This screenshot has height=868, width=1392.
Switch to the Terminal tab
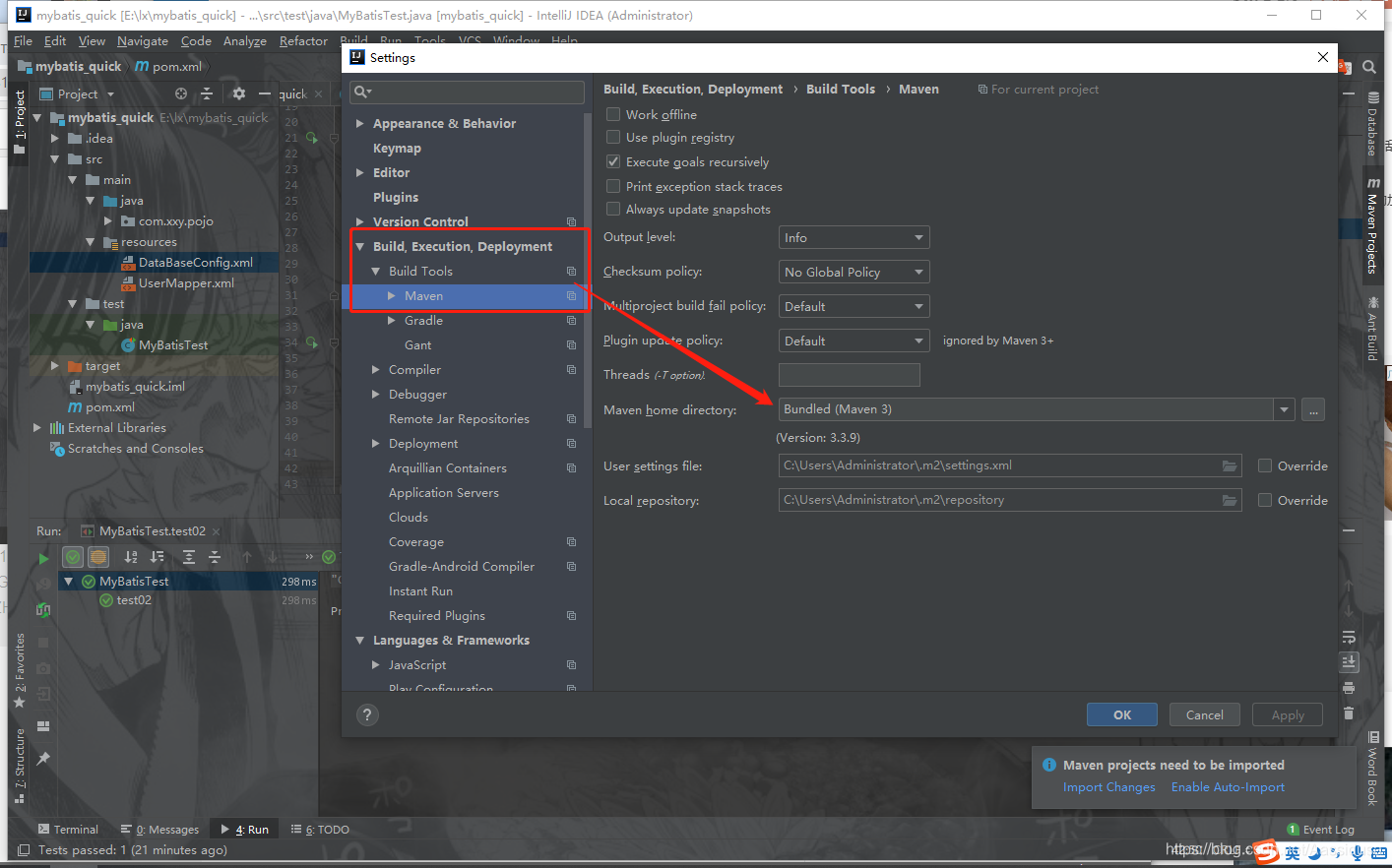pos(68,830)
